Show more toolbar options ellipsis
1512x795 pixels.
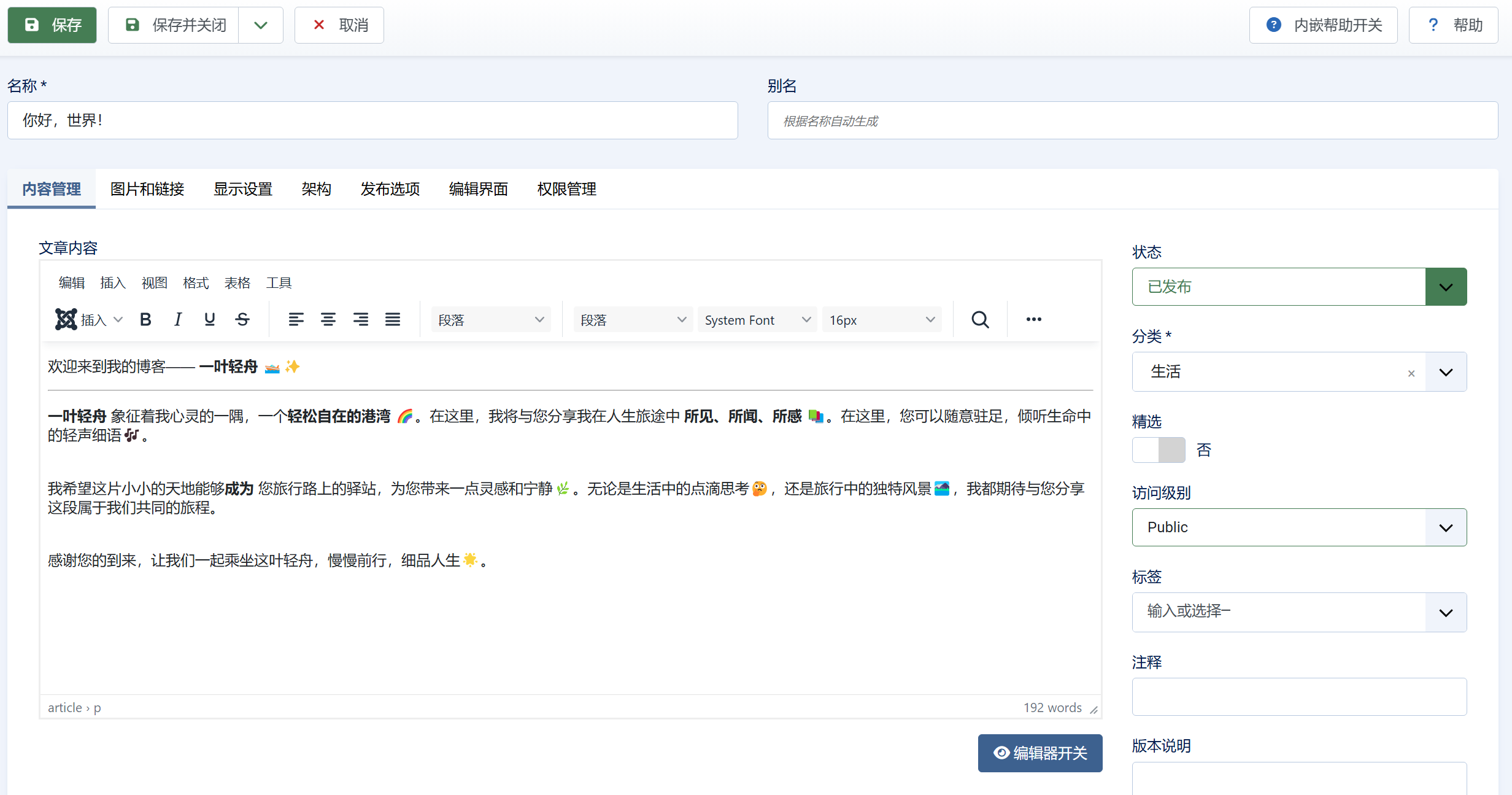click(x=1033, y=319)
